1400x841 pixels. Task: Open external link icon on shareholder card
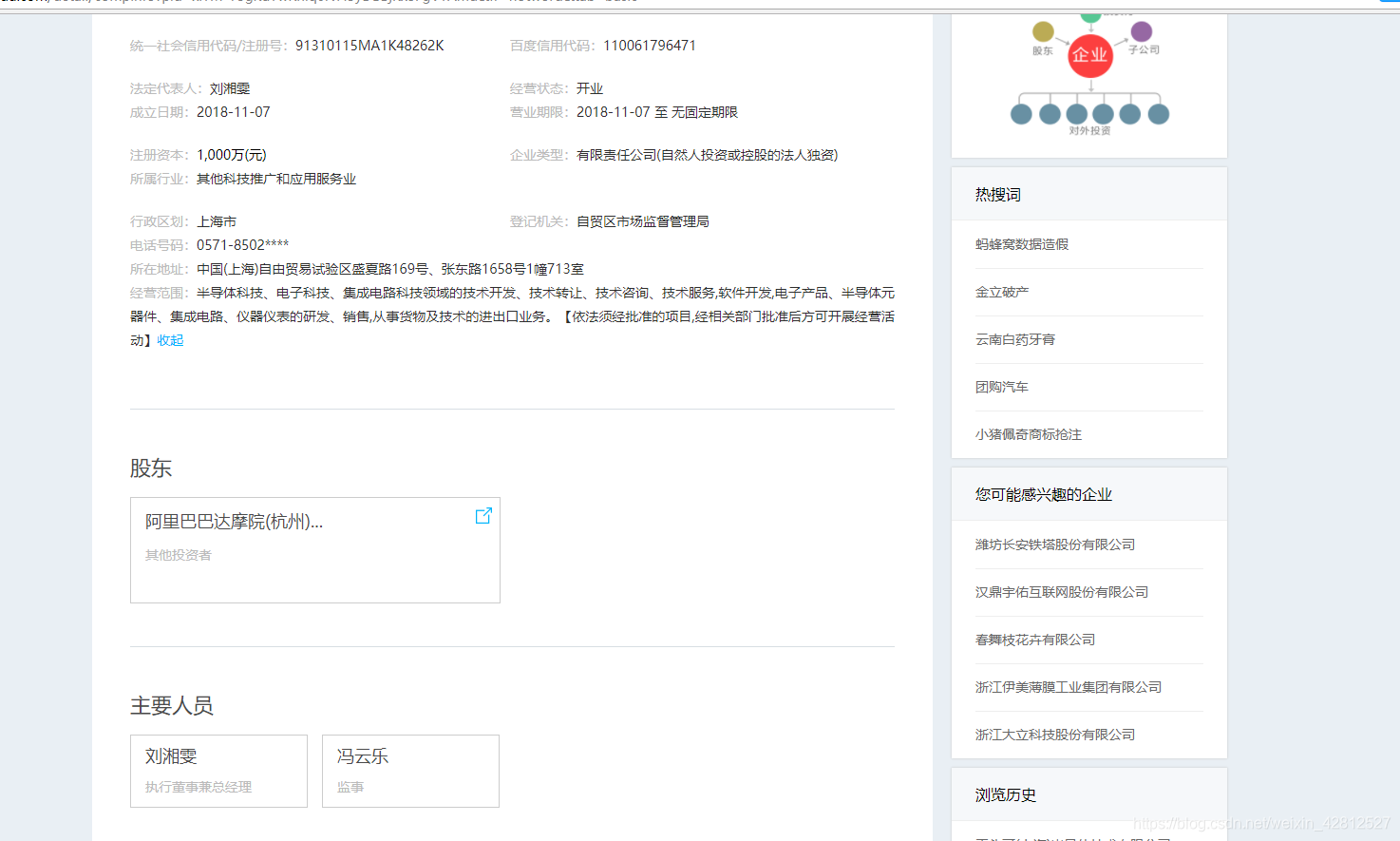483,515
